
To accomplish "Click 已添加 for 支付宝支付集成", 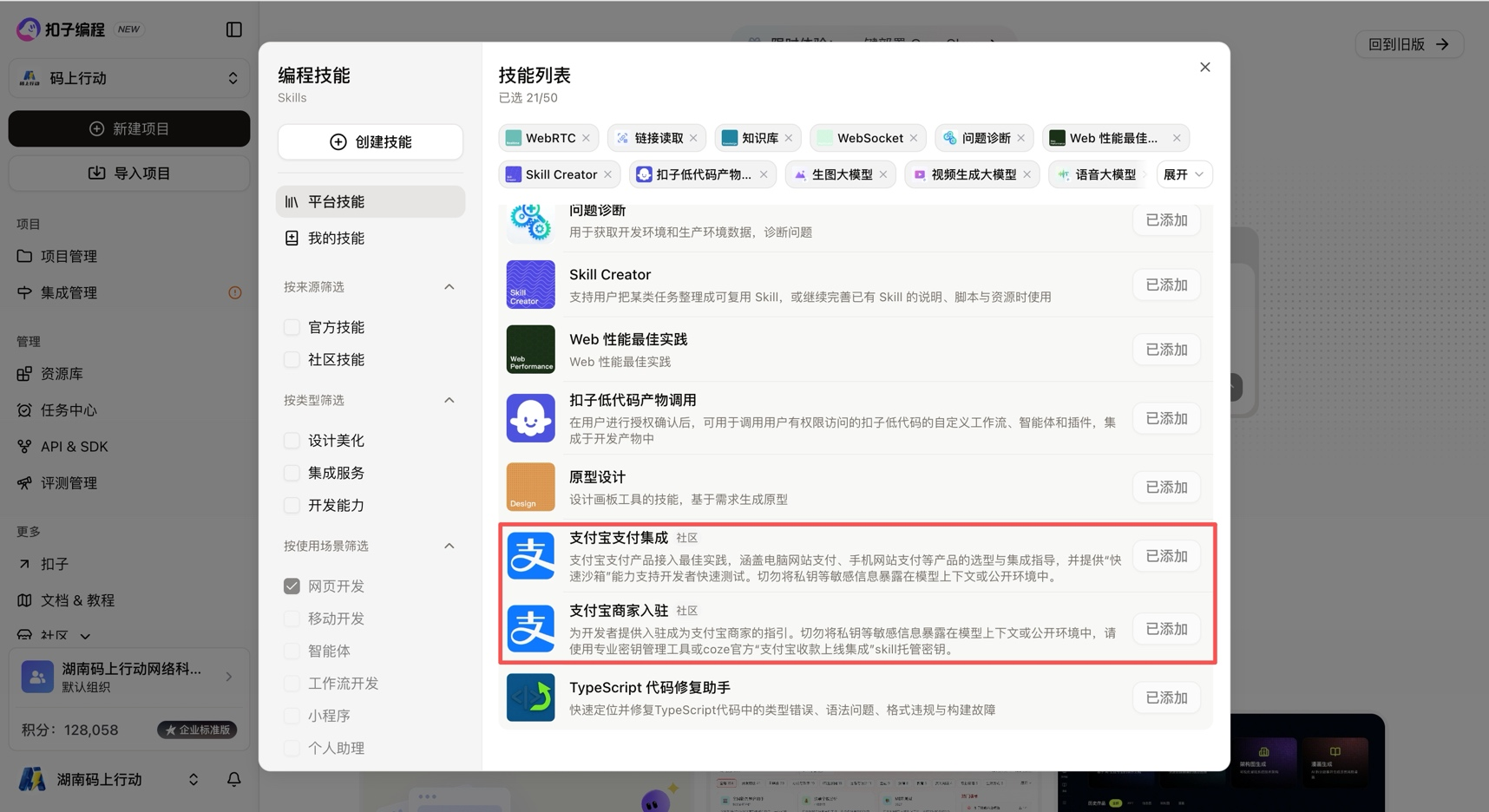I will [1166, 556].
